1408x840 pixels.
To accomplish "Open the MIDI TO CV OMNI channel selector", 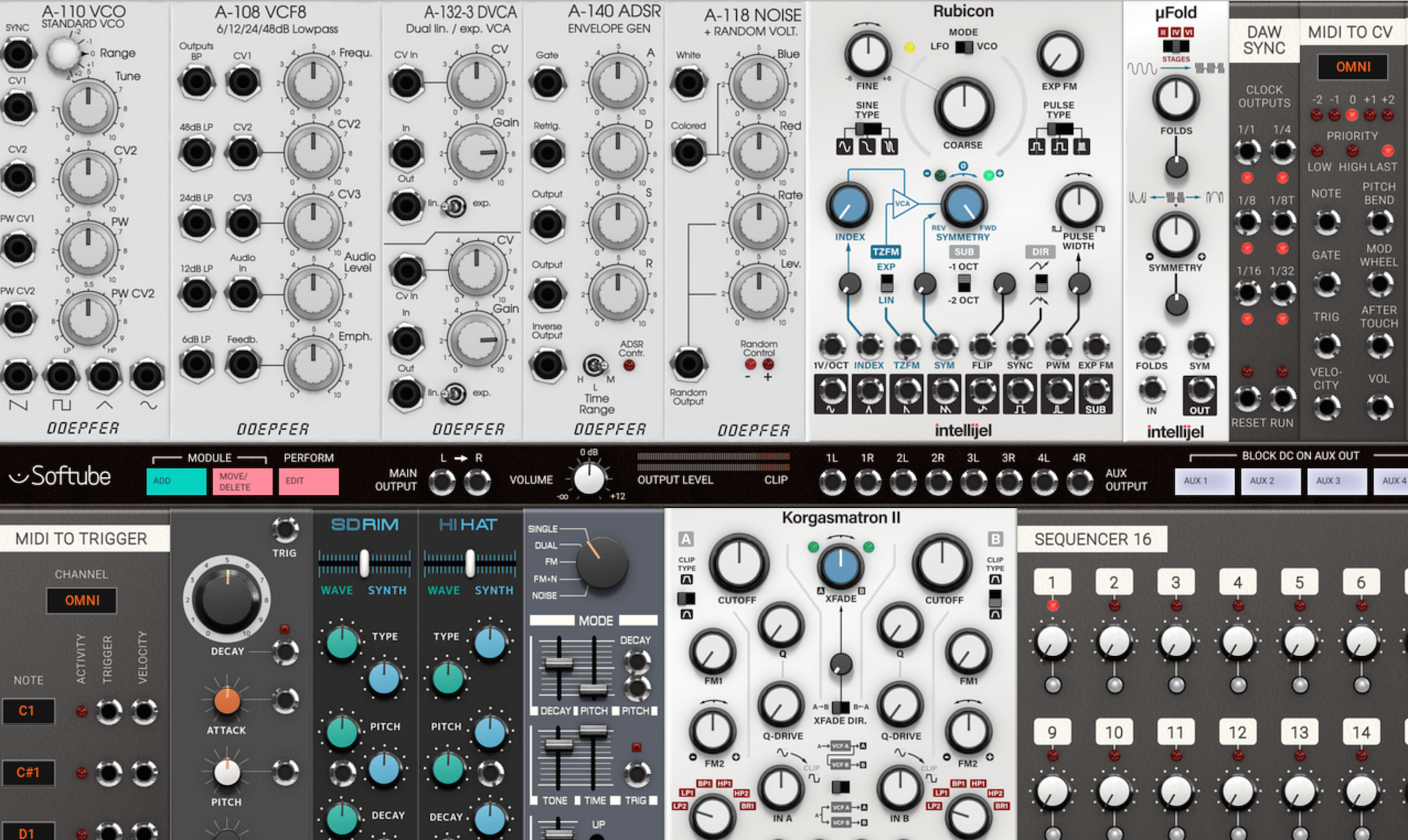I will [1352, 67].
